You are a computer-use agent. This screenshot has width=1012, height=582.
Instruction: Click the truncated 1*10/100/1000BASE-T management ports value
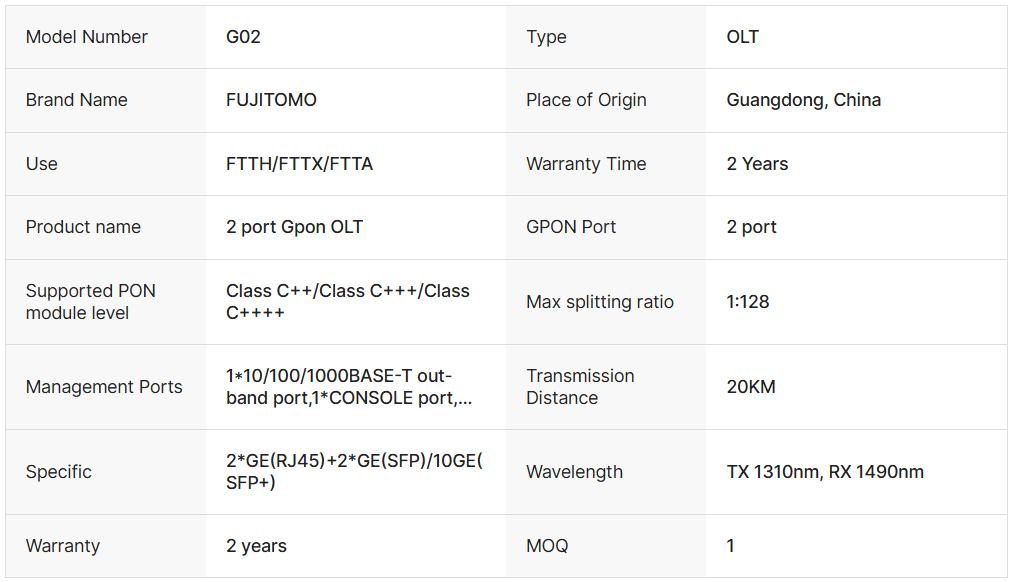[349, 387]
